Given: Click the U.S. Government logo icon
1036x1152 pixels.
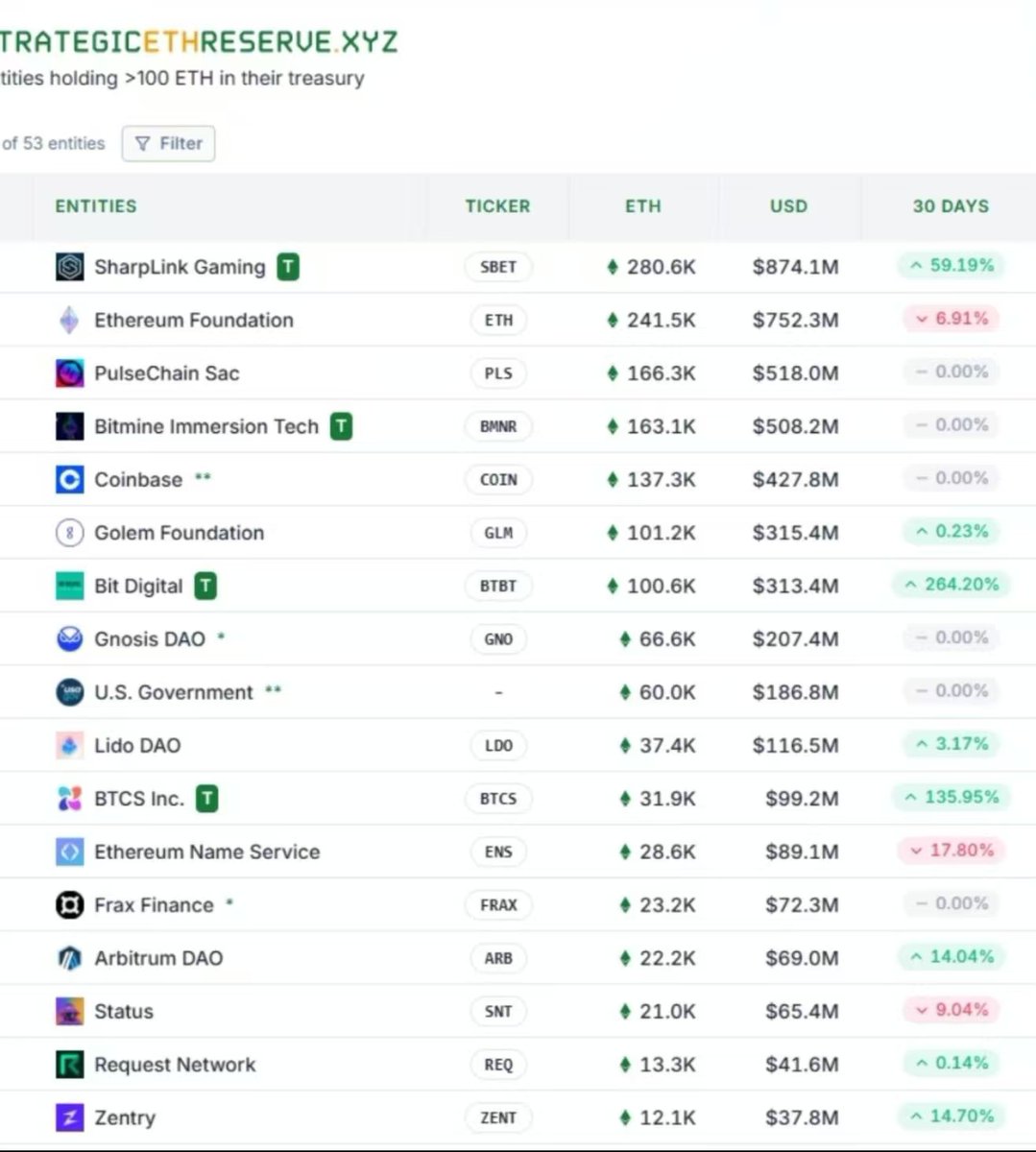Looking at the screenshot, I should point(69,692).
